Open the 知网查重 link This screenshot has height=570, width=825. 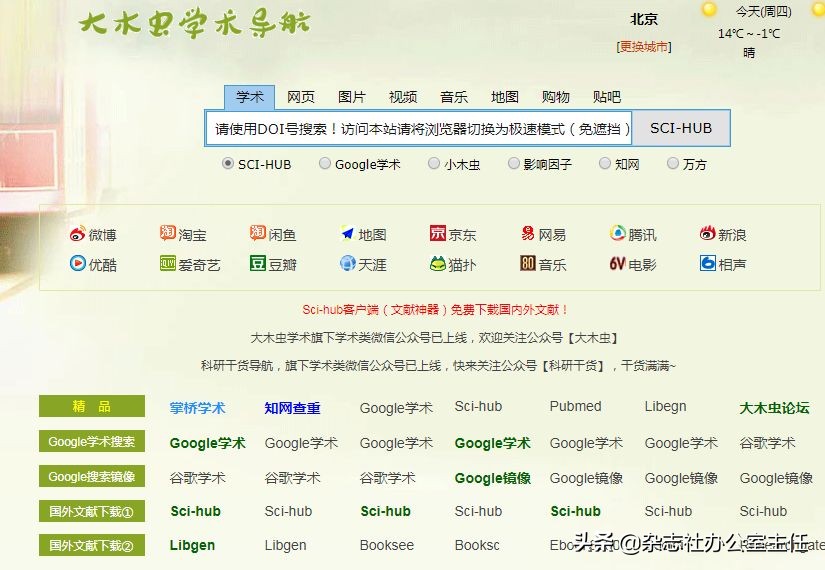[x=292, y=408]
